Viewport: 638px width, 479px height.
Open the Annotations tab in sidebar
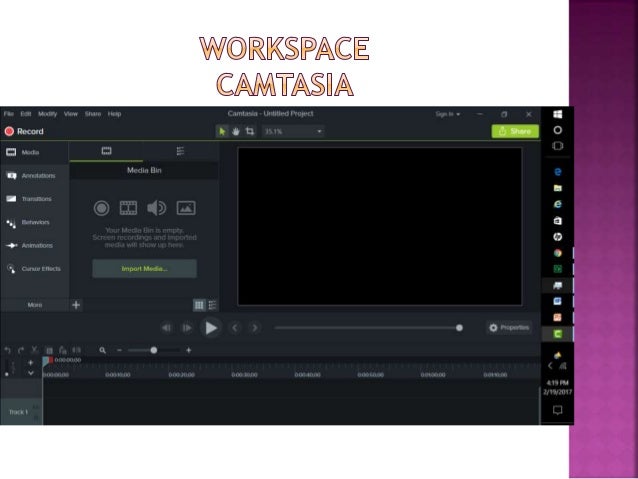pos(35,176)
